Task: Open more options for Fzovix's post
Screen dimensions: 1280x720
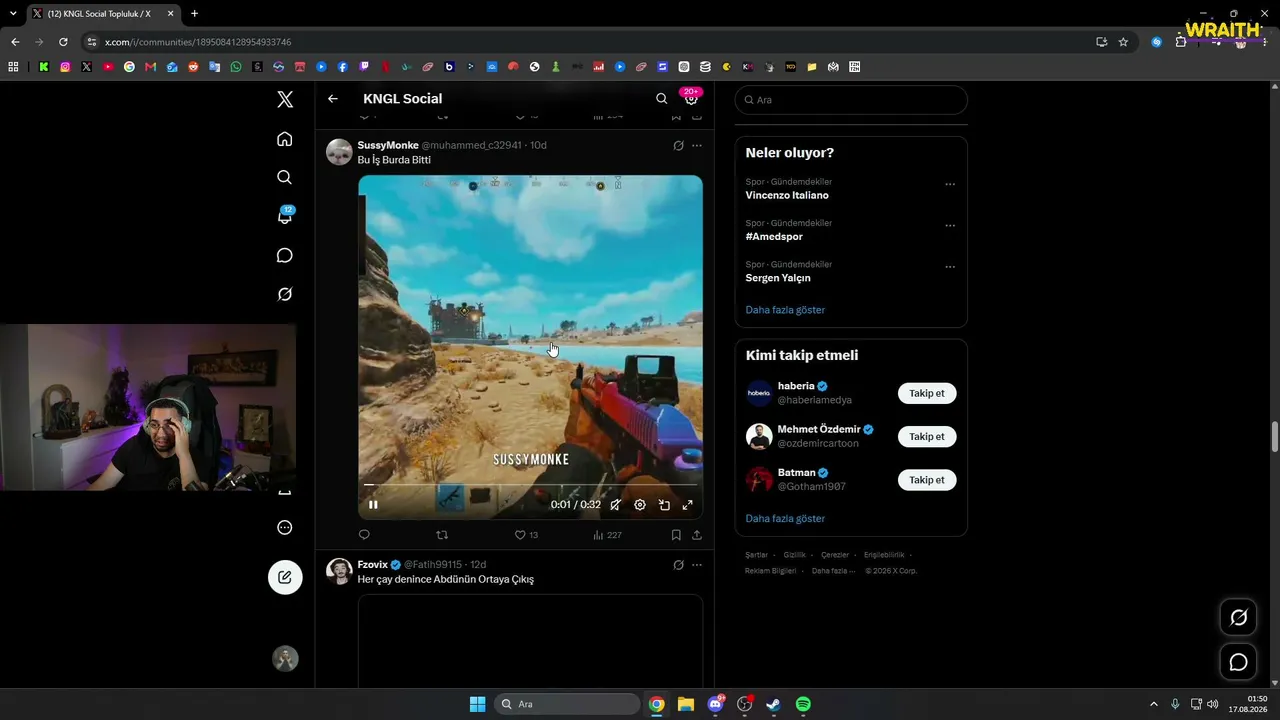Action: point(697,565)
